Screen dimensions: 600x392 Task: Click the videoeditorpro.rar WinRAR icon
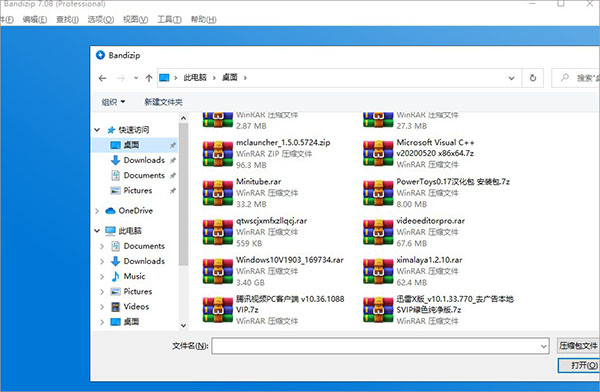[x=378, y=232]
